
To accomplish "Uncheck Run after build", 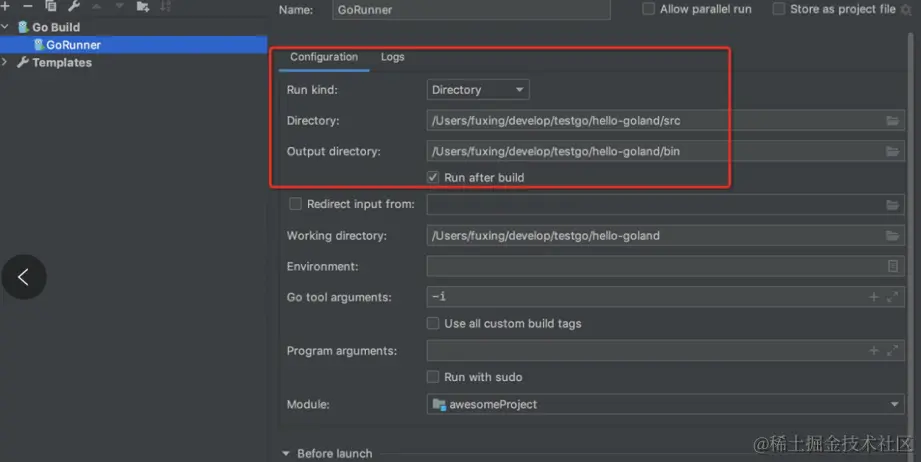I will pyautogui.click(x=433, y=177).
